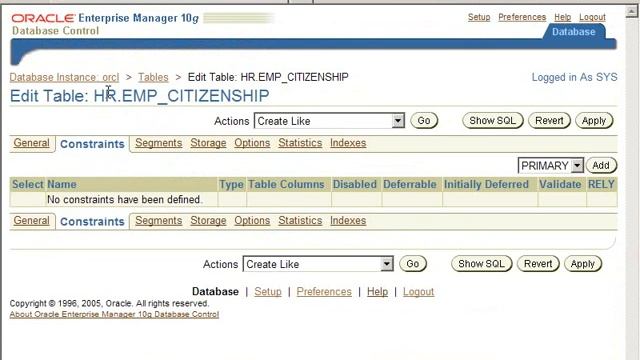Click the upper Go button
This screenshot has height=360, width=640.
pos(424,121)
